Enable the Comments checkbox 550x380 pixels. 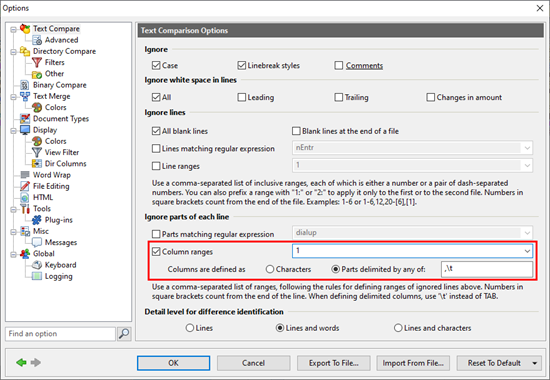click(x=338, y=66)
